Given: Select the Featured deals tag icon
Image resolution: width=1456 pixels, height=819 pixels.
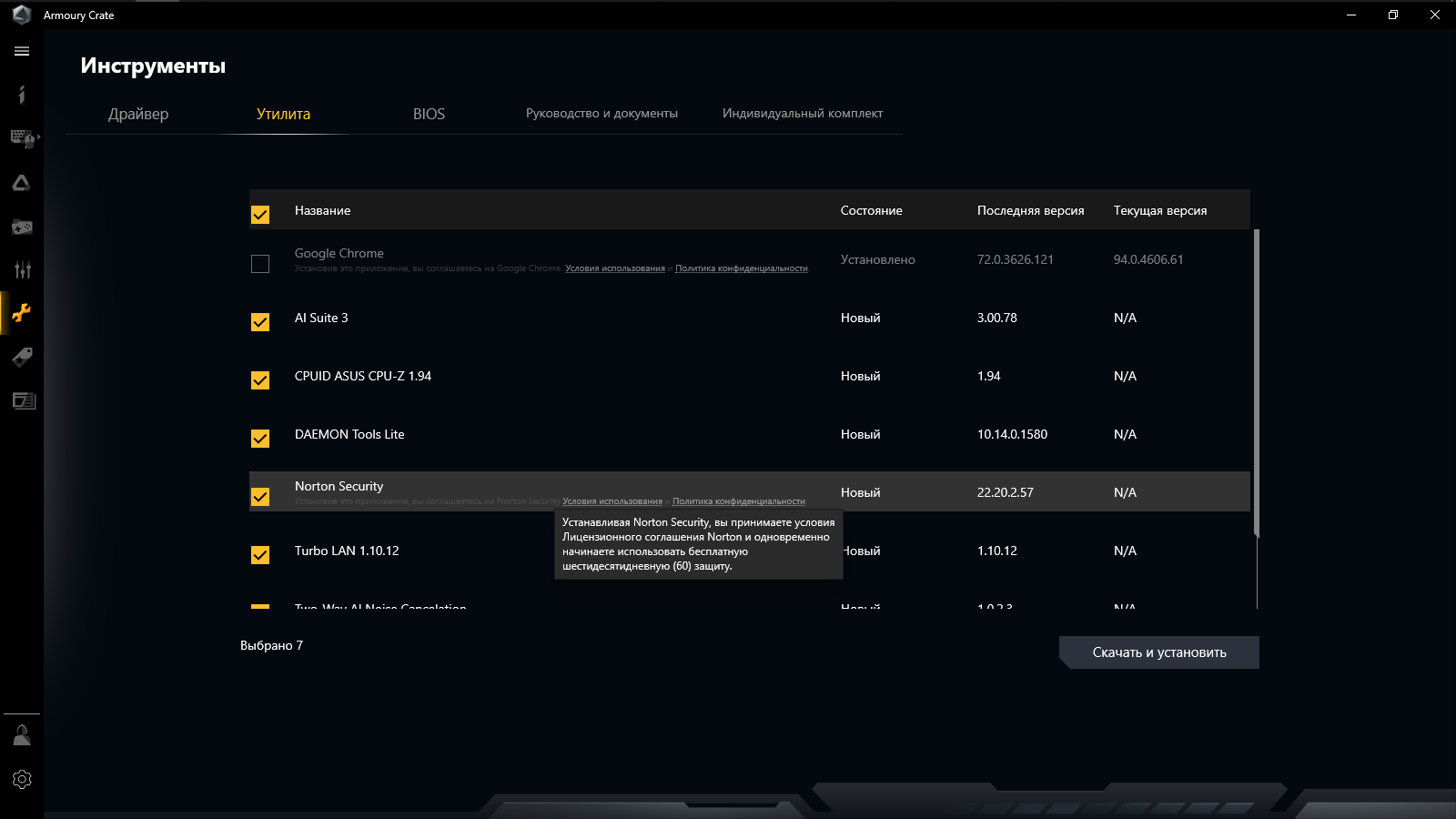Looking at the screenshot, I should tap(22, 357).
